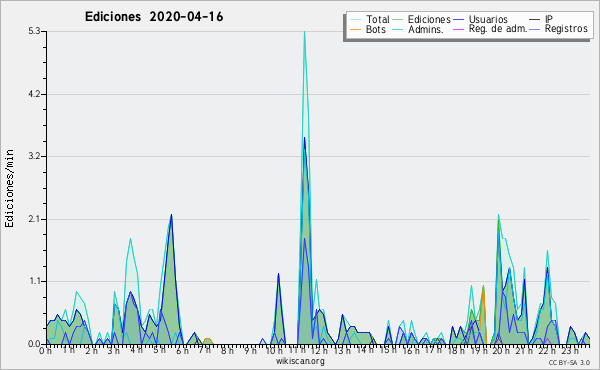Click the '0 h' x-axis label
The height and width of the screenshot is (370, 600).
tap(45, 350)
